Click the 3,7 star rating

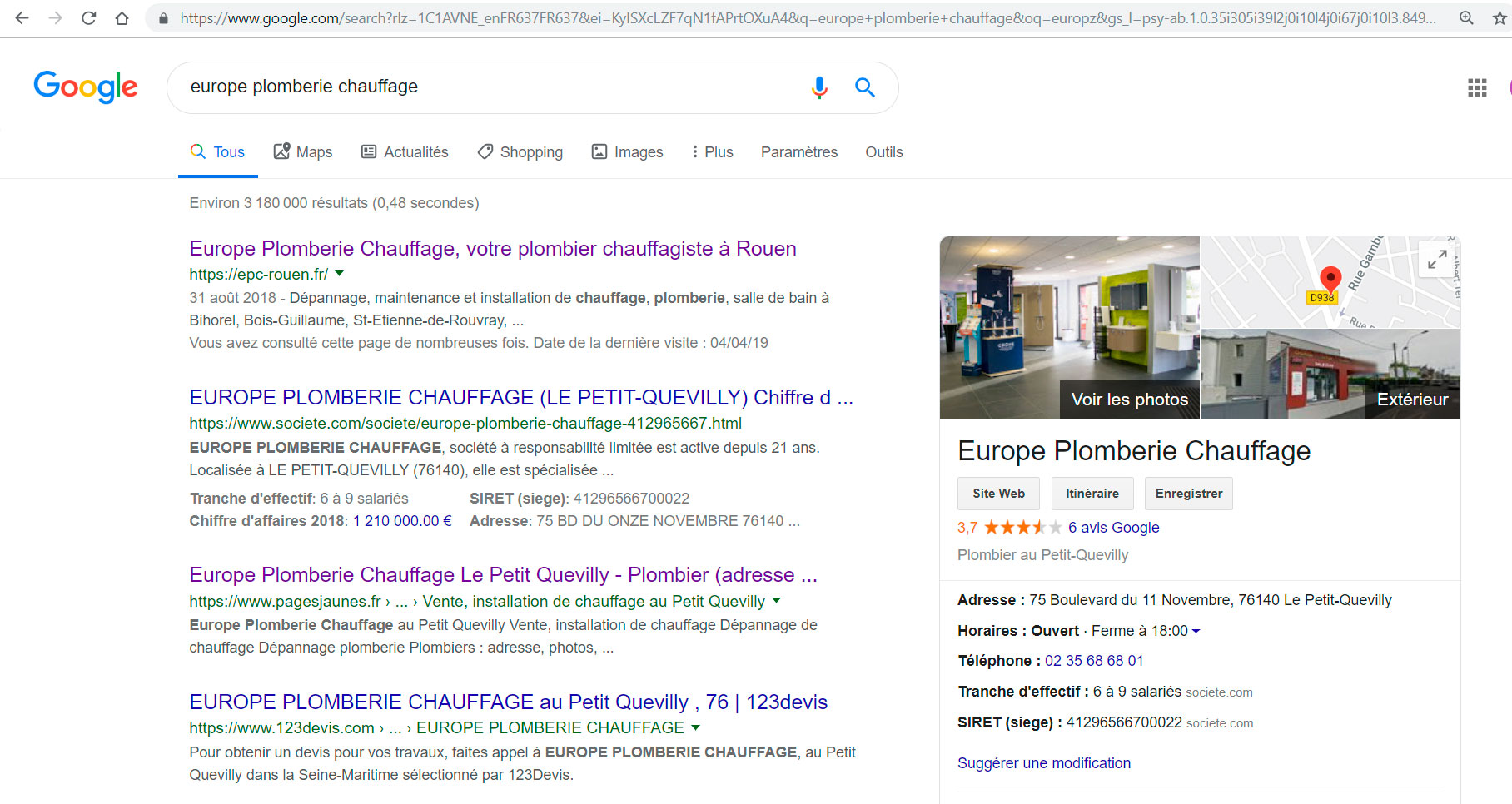coord(1010,527)
